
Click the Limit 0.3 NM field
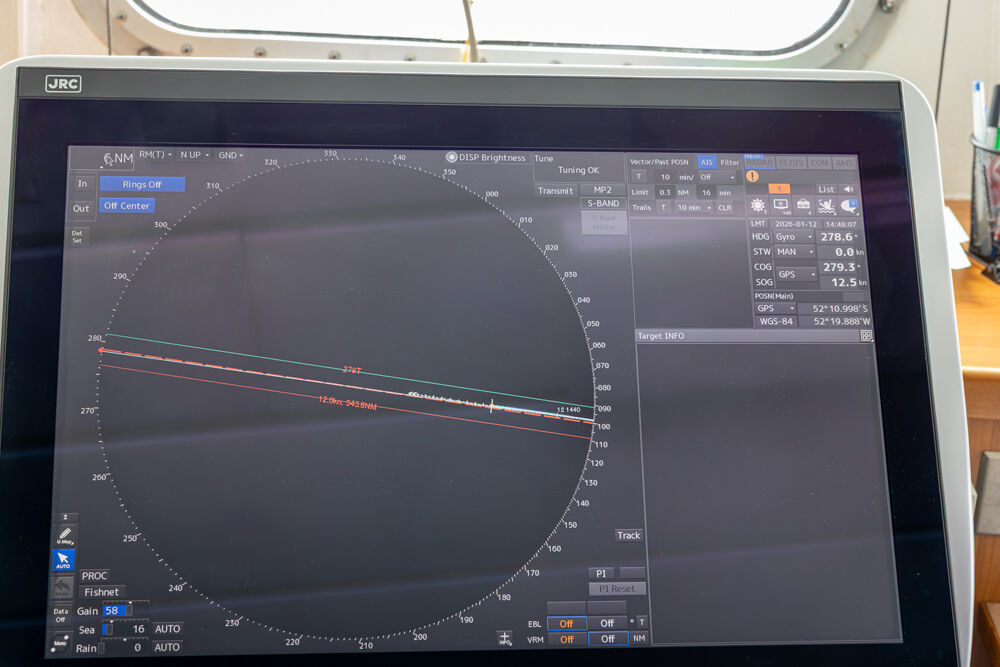(x=665, y=192)
